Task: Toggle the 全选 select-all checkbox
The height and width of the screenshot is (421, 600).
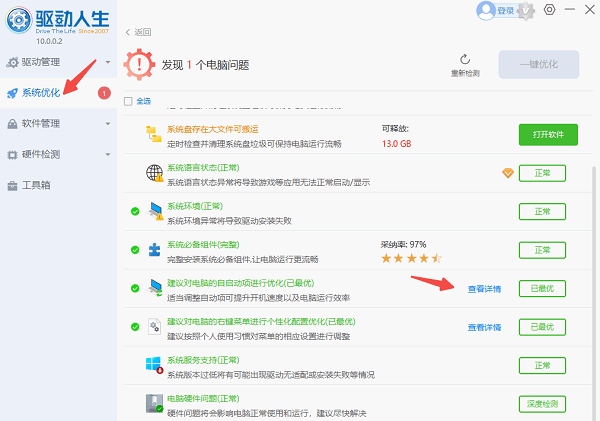Action: [x=128, y=101]
